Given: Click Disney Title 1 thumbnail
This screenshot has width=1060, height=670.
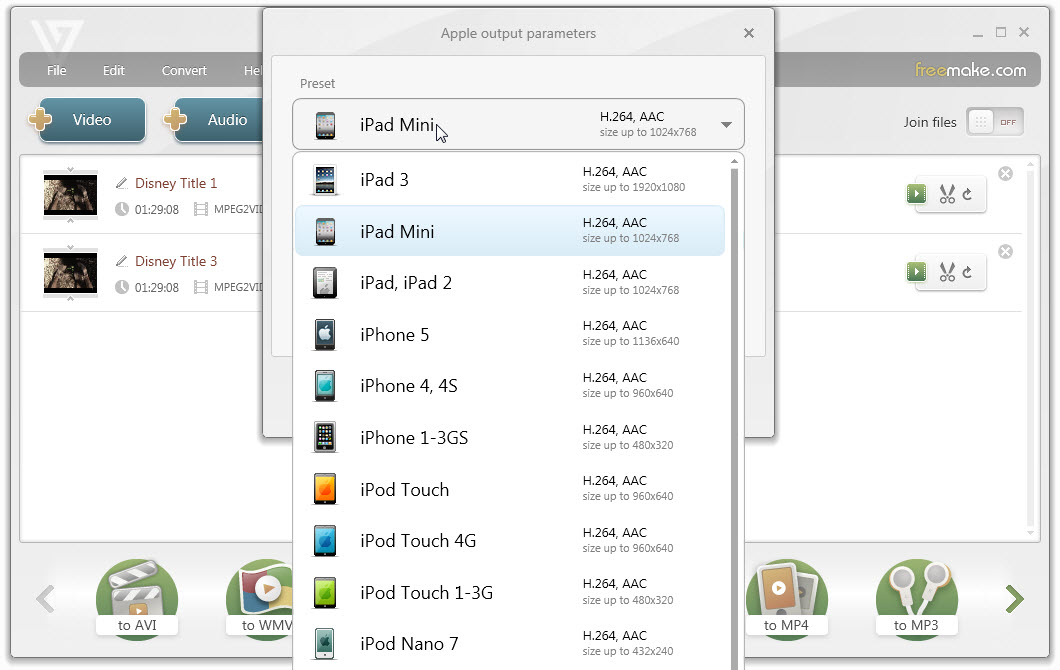Looking at the screenshot, I should coord(70,195).
